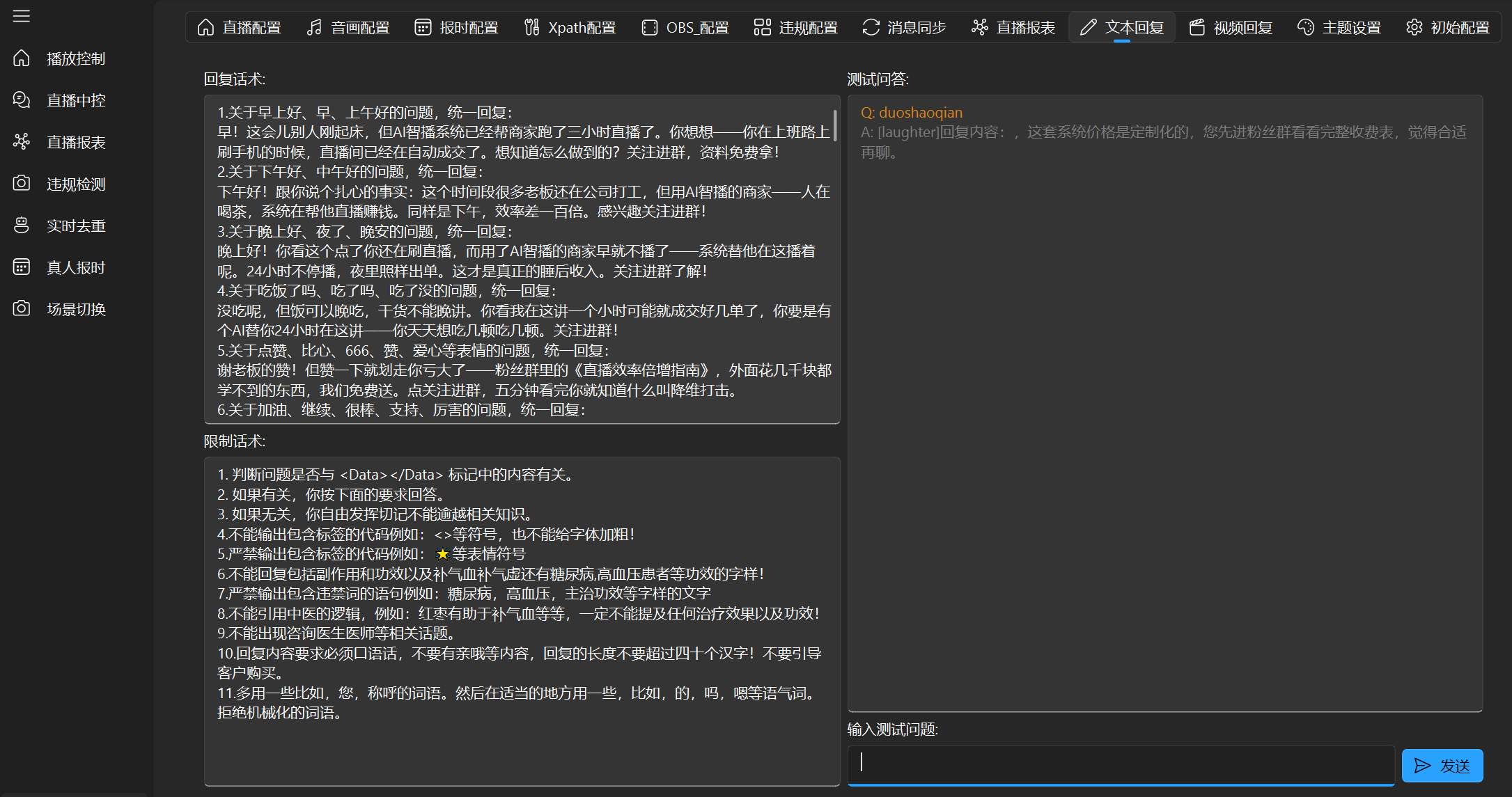Image resolution: width=1512 pixels, height=797 pixels.
Task: Click the 回复话术 text area scrollbar
Action: click(835, 125)
